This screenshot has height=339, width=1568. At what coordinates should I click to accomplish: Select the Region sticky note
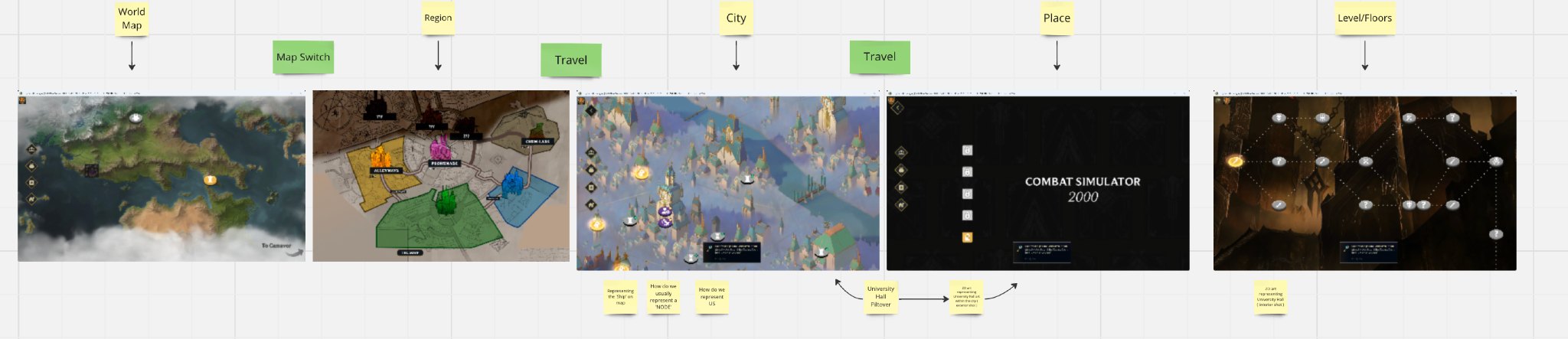pos(438,18)
